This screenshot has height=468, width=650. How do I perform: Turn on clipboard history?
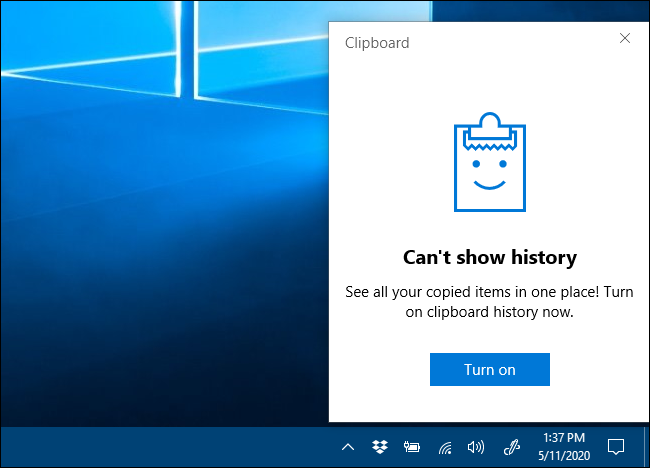coord(490,369)
